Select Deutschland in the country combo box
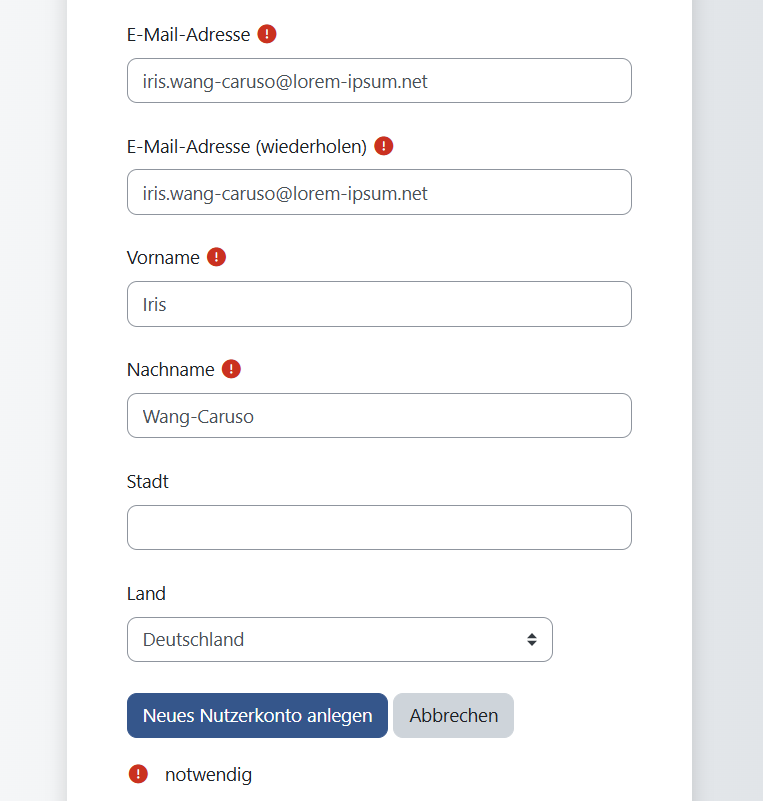This screenshot has width=763, height=801. point(340,639)
